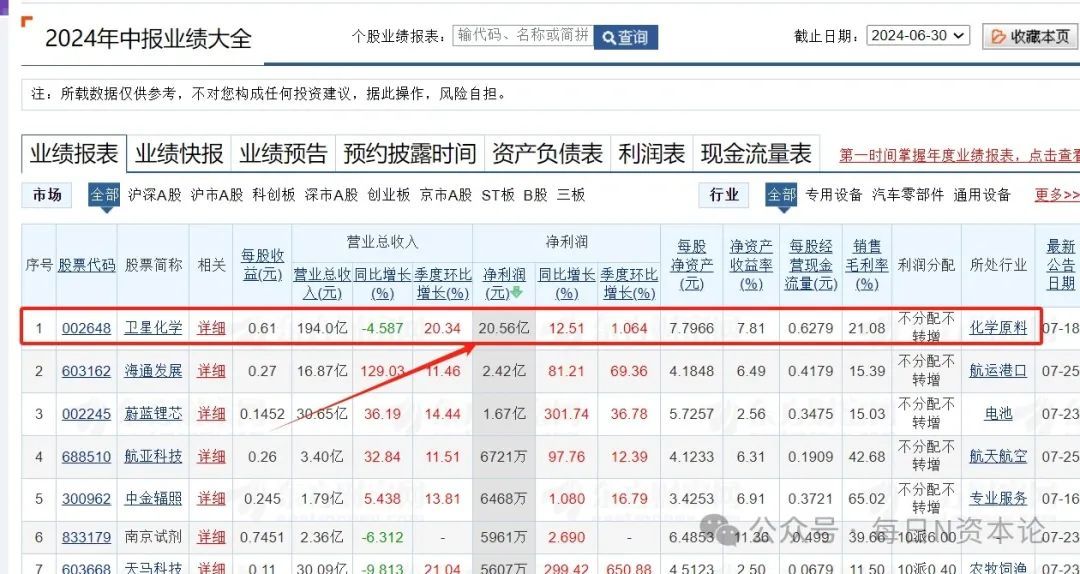Select the 三板 market filter

tap(571, 195)
